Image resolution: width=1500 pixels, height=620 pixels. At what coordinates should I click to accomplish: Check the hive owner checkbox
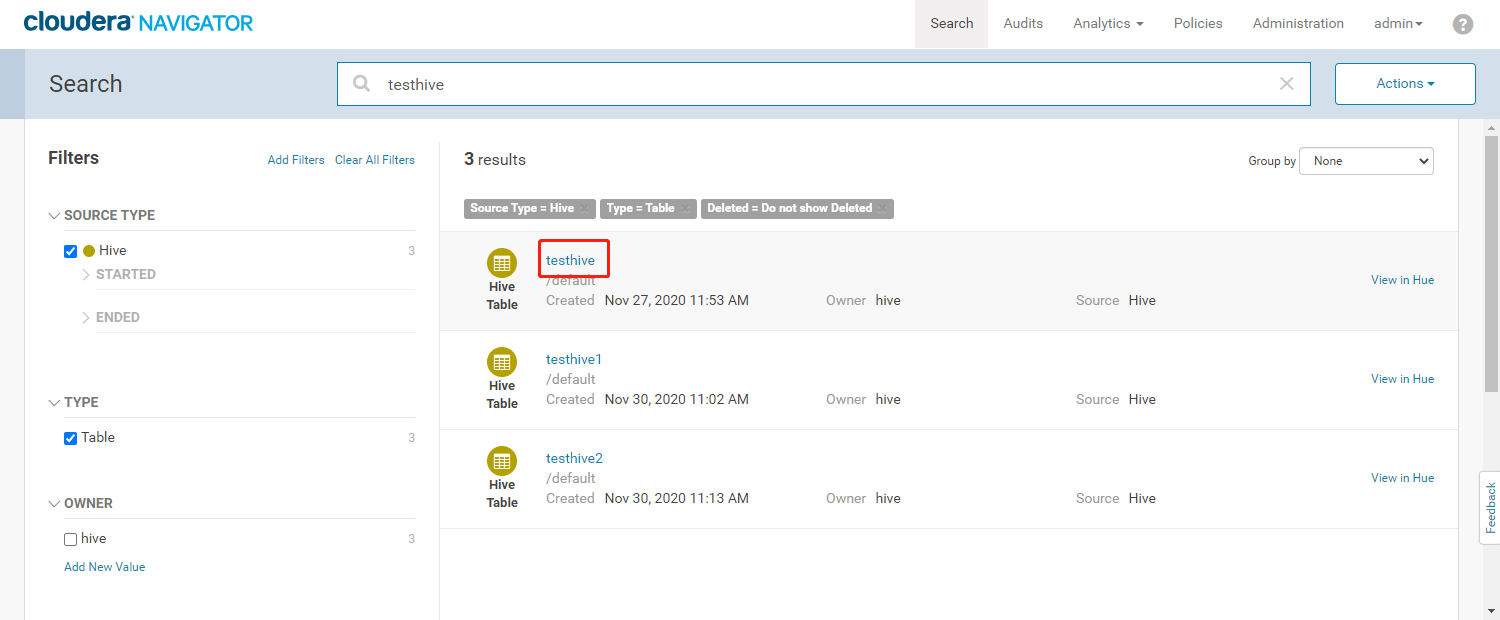point(70,539)
